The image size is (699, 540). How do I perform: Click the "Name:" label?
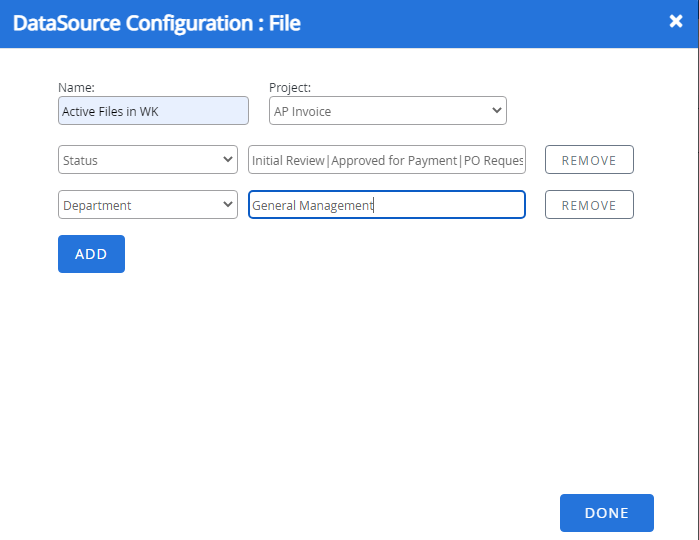tap(77, 87)
